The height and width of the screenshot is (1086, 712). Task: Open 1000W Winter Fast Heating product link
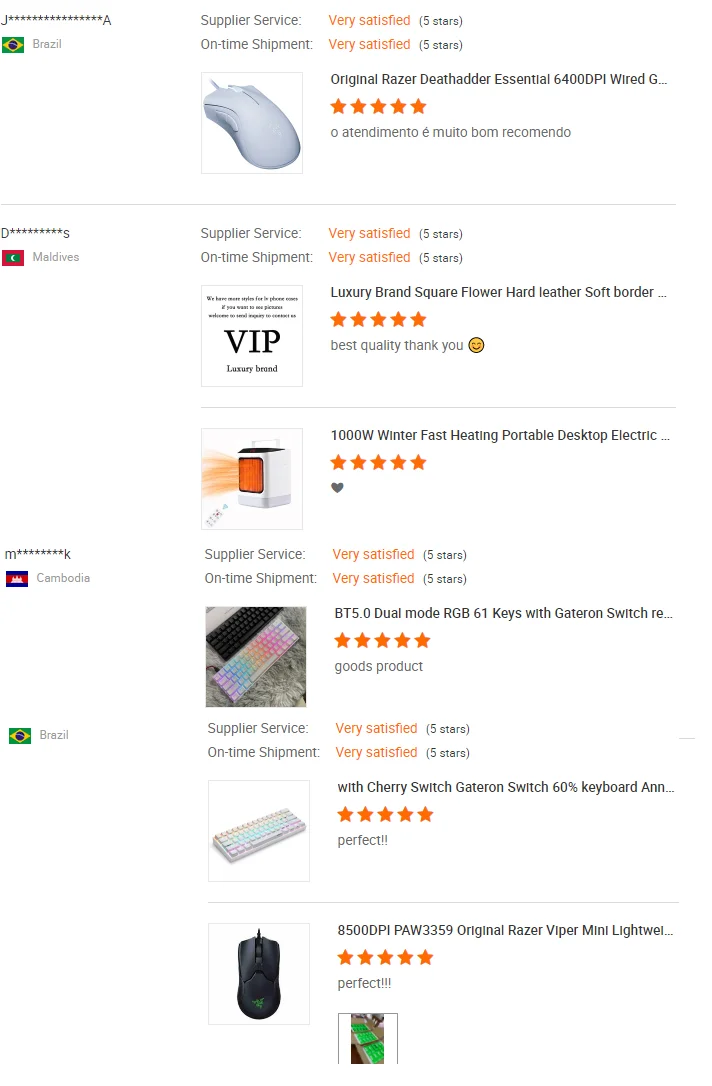pyautogui.click(x=500, y=435)
